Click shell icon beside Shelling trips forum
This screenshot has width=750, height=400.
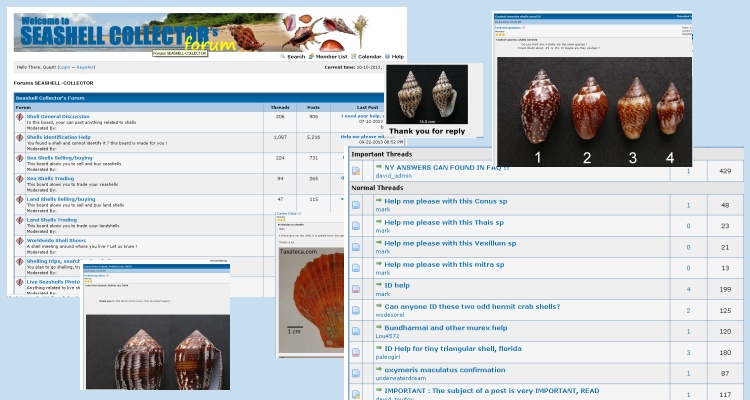[20, 262]
